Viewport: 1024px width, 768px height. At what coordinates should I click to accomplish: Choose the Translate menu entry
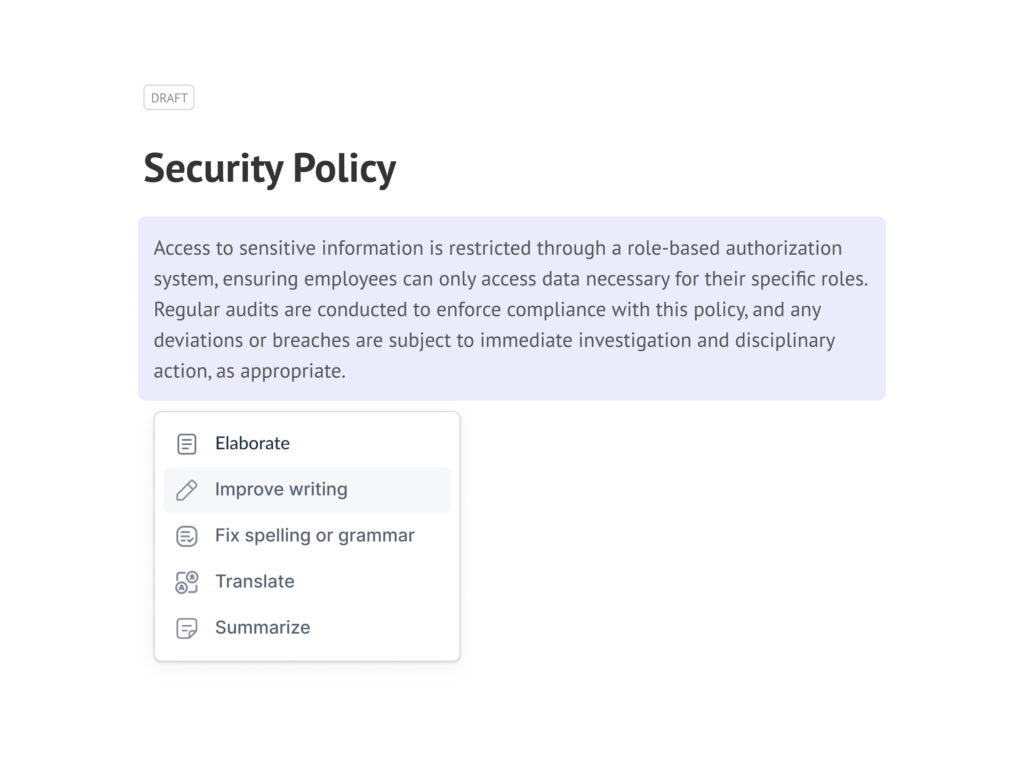pos(307,582)
